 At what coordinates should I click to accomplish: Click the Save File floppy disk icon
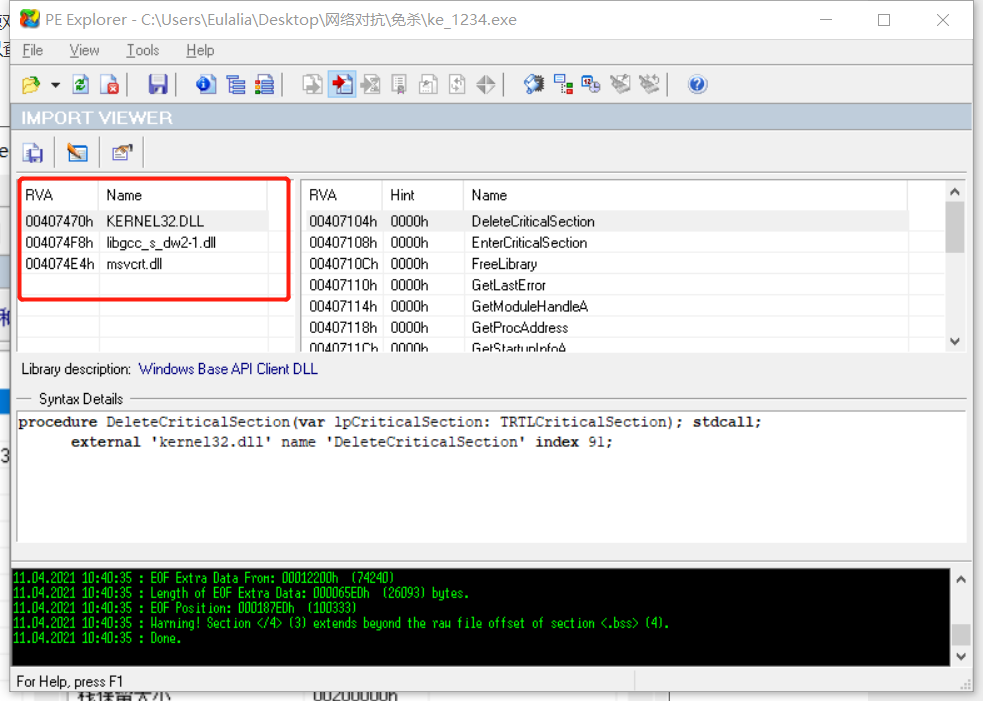point(157,85)
